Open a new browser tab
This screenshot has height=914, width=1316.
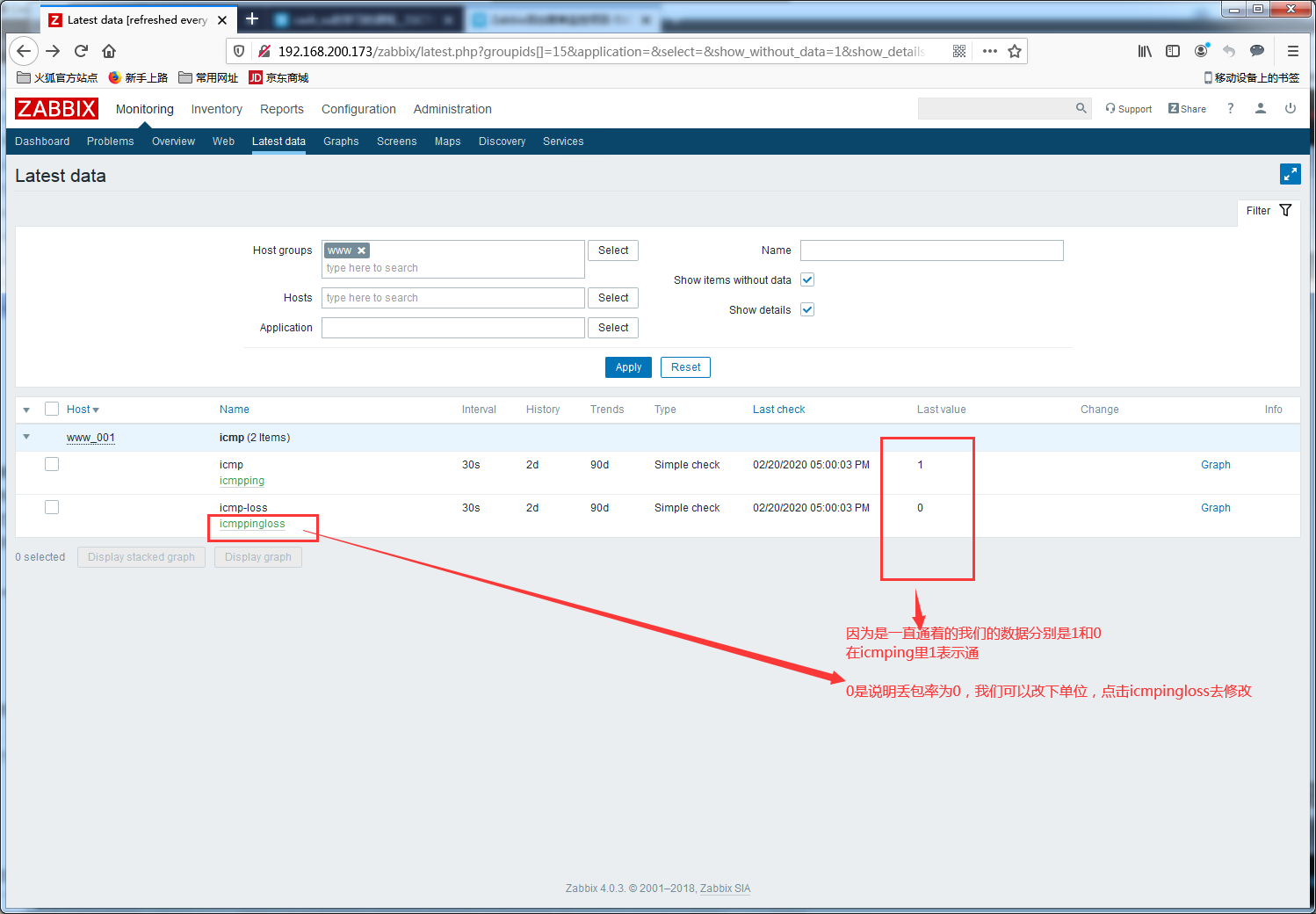[252, 18]
